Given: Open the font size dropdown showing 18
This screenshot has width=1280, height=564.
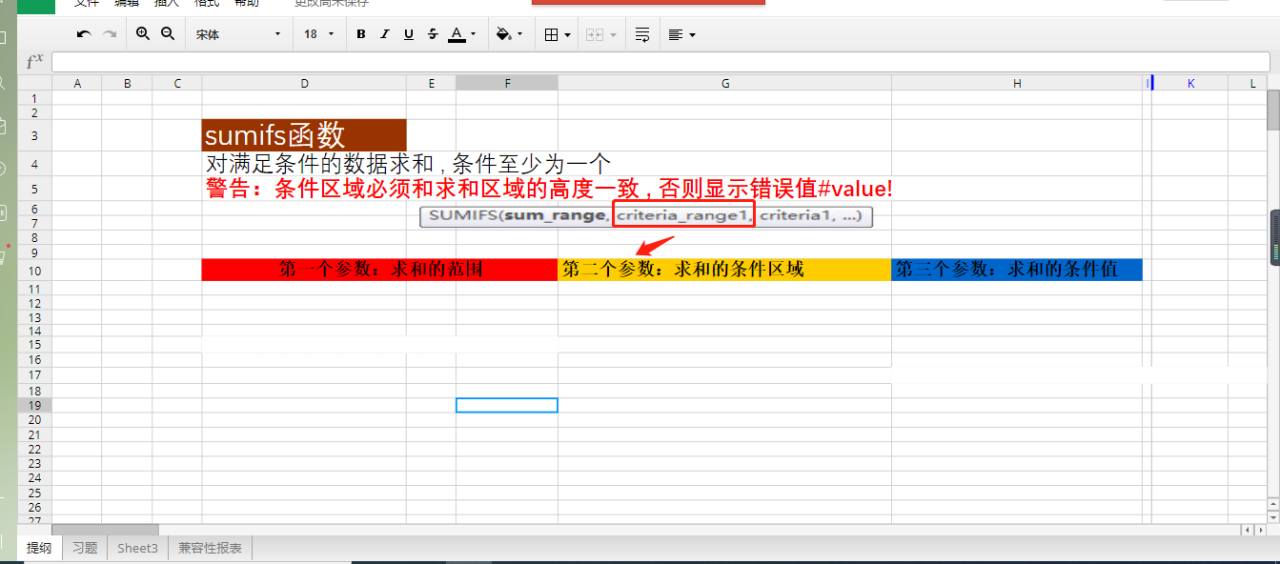Looking at the screenshot, I should [x=319, y=34].
